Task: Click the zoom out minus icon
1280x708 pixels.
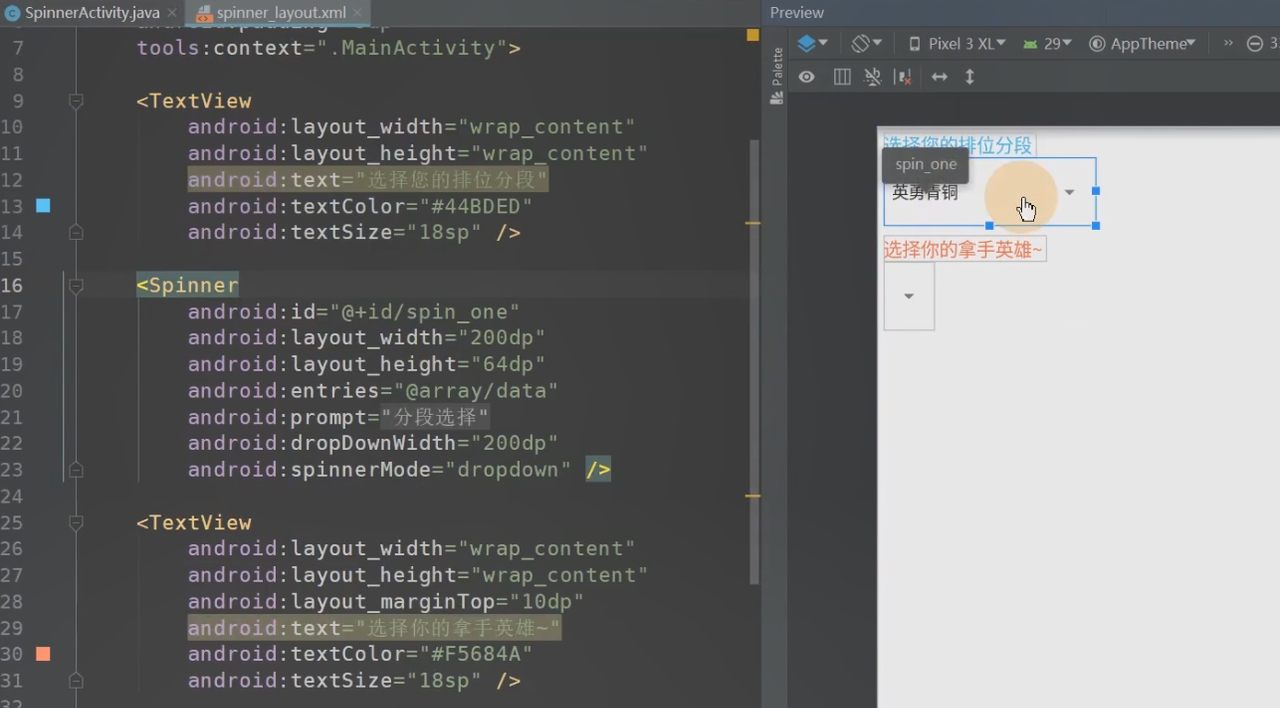Action: (x=1255, y=44)
